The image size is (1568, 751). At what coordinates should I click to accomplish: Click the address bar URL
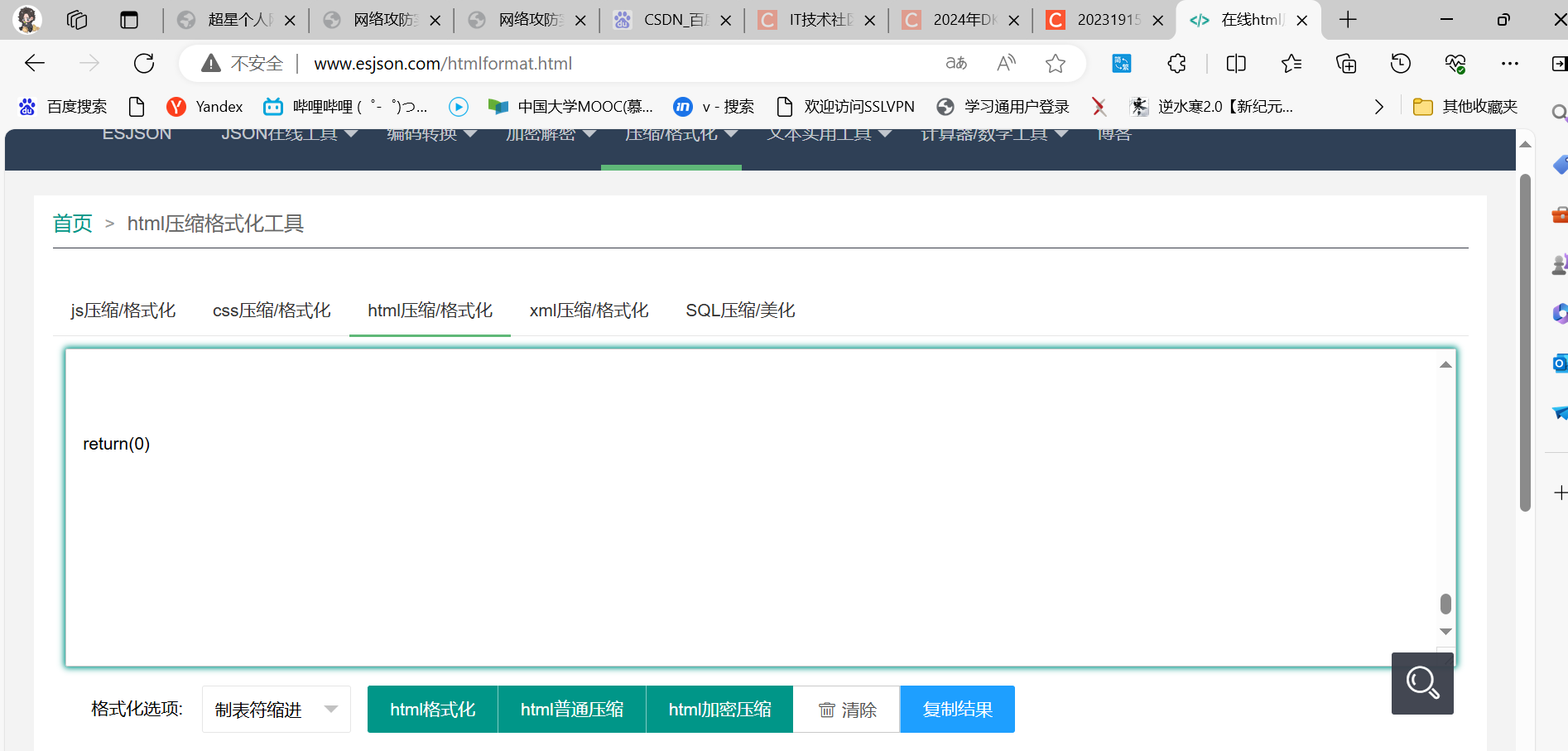point(443,63)
